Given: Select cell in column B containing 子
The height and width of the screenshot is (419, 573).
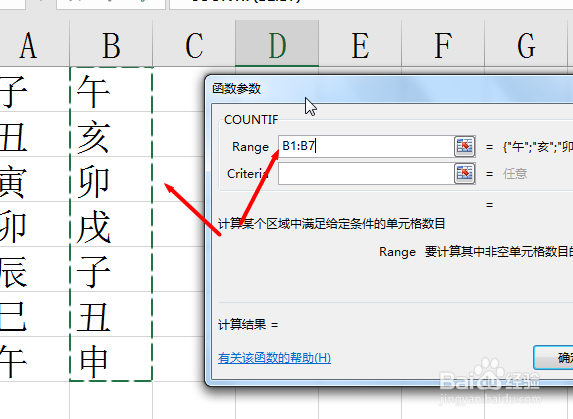Looking at the screenshot, I should click(x=111, y=269).
